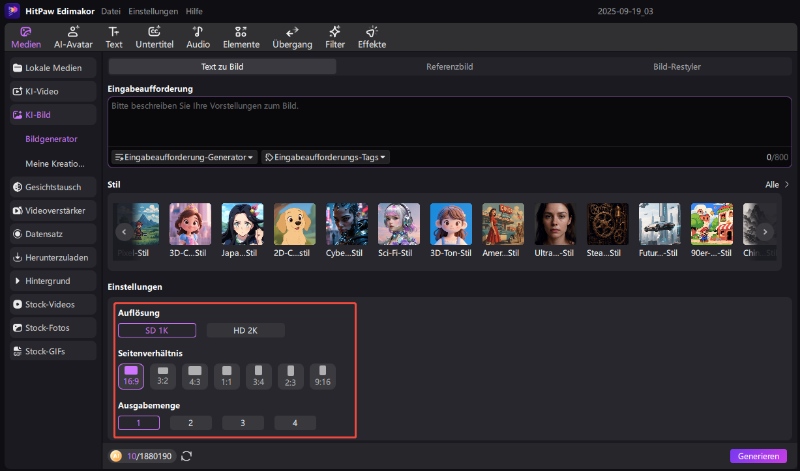This screenshot has height=471, width=800.
Task: Click the Generieren button
Action: [x=758, y=456]
